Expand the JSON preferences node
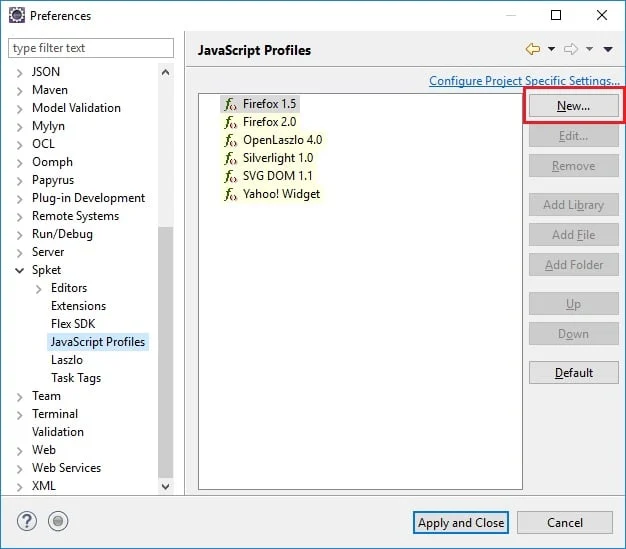 click(x=19, y=73)
